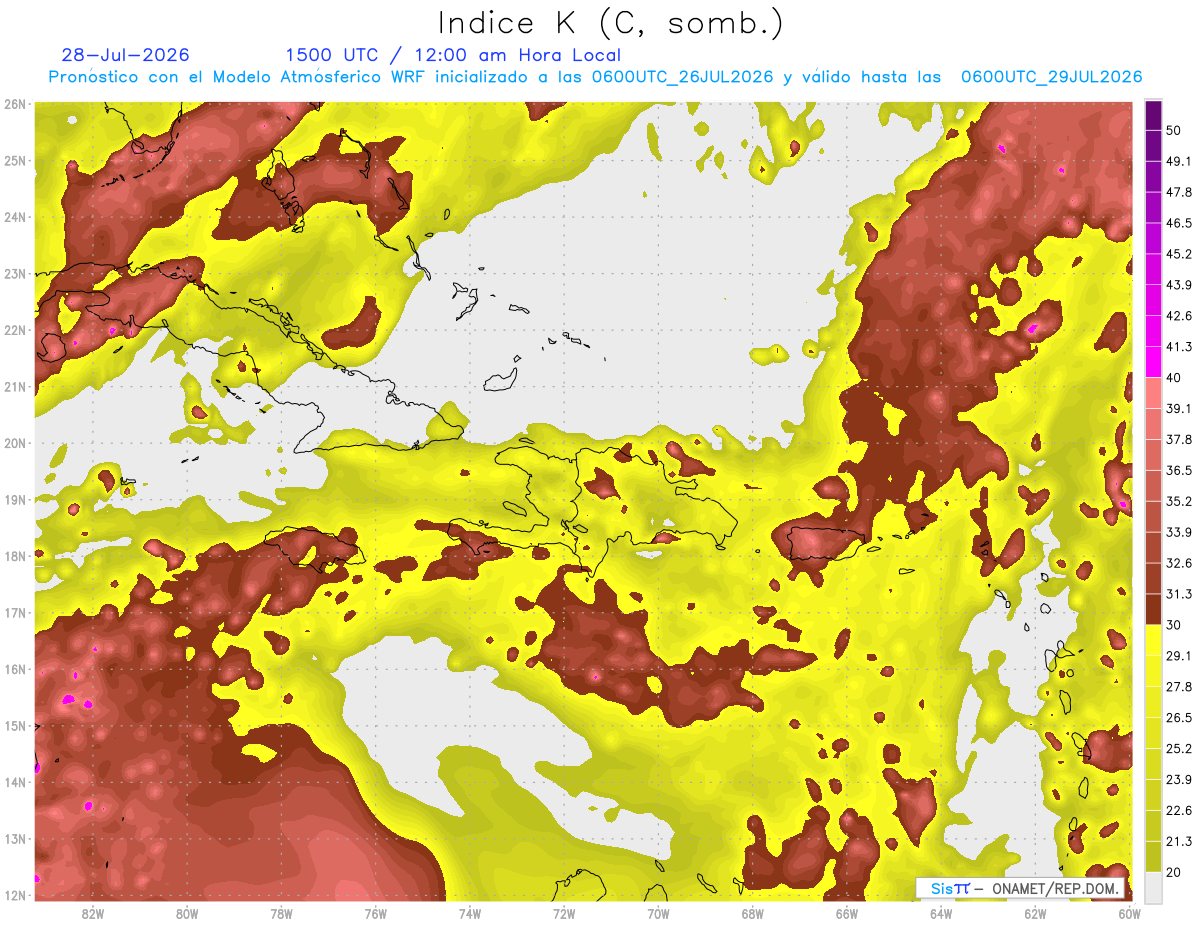Click the "74W" longitude label
1200x927 pixels.
[469, 913]
